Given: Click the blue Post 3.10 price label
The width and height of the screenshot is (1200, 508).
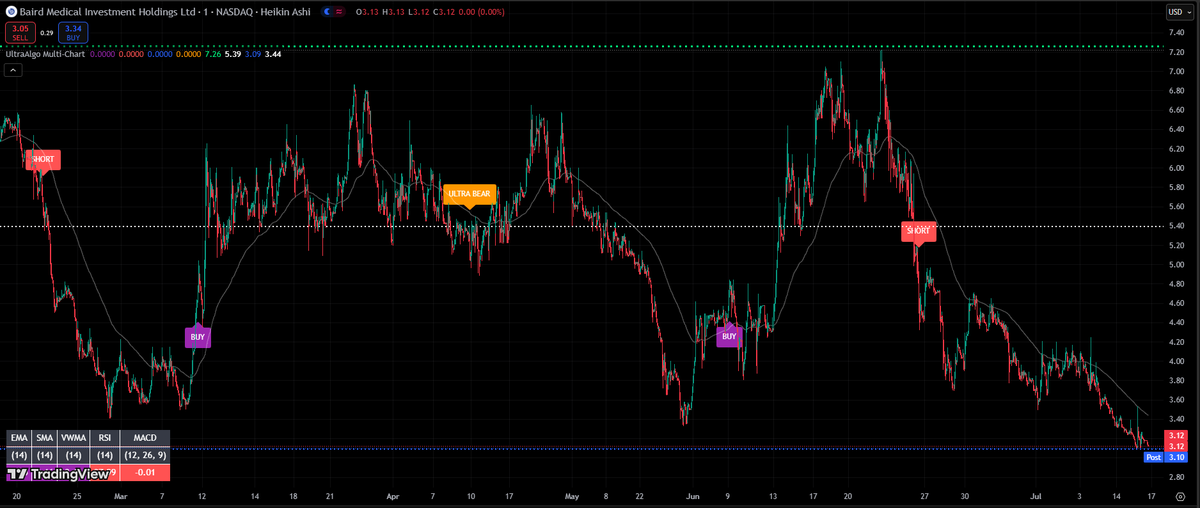Looking at the screenshot, I should (x=1165, y=457).
